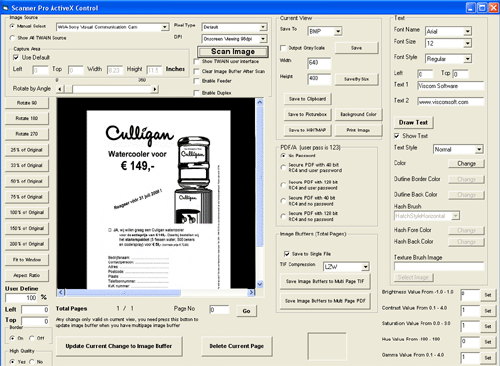The height and width of the screenshot is (366, 500).
Task: Select High Quality No option
Action: [x=32, y=362]
